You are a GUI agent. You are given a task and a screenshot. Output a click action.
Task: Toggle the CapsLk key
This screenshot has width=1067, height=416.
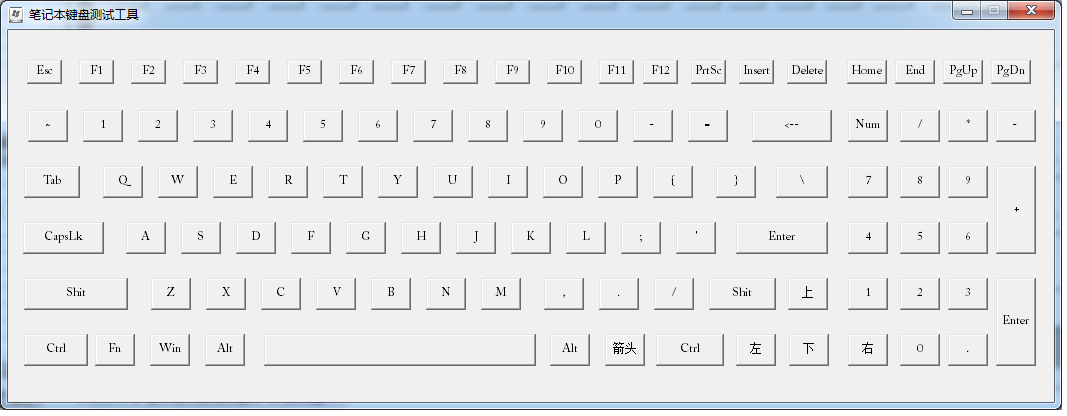[x=63, y=237]
